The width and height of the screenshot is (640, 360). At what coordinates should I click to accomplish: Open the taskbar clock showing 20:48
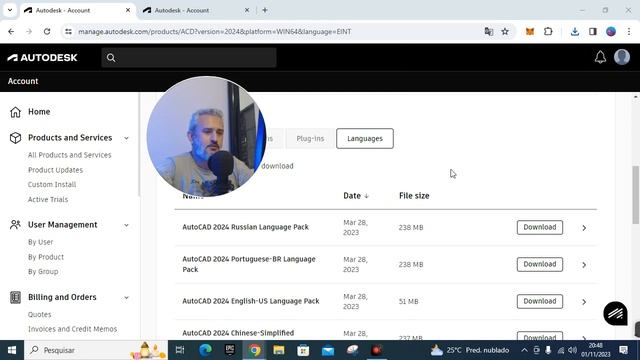tap(596, 350)
